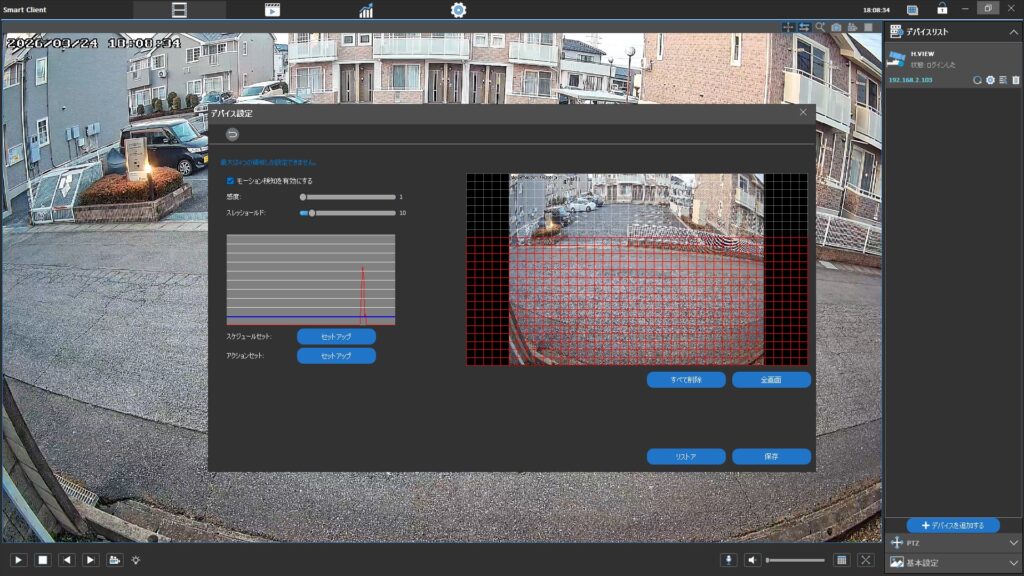Click すべて削除 to clear detection areas

tap(686, 380)
